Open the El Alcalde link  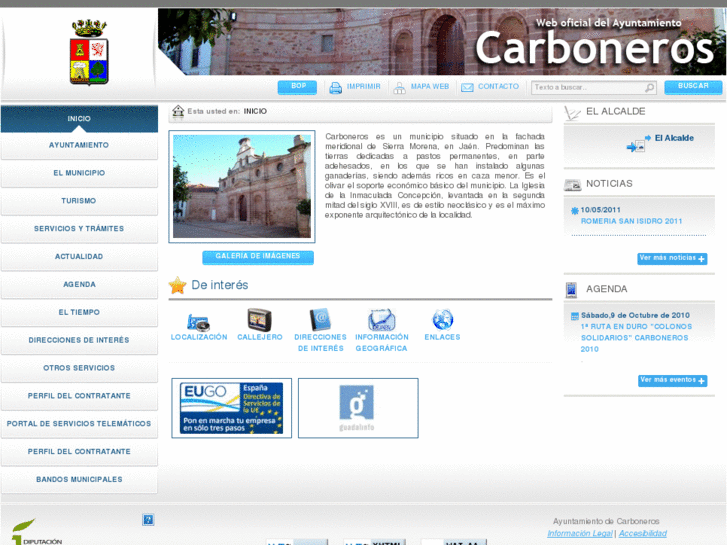[x=674, y=138]
